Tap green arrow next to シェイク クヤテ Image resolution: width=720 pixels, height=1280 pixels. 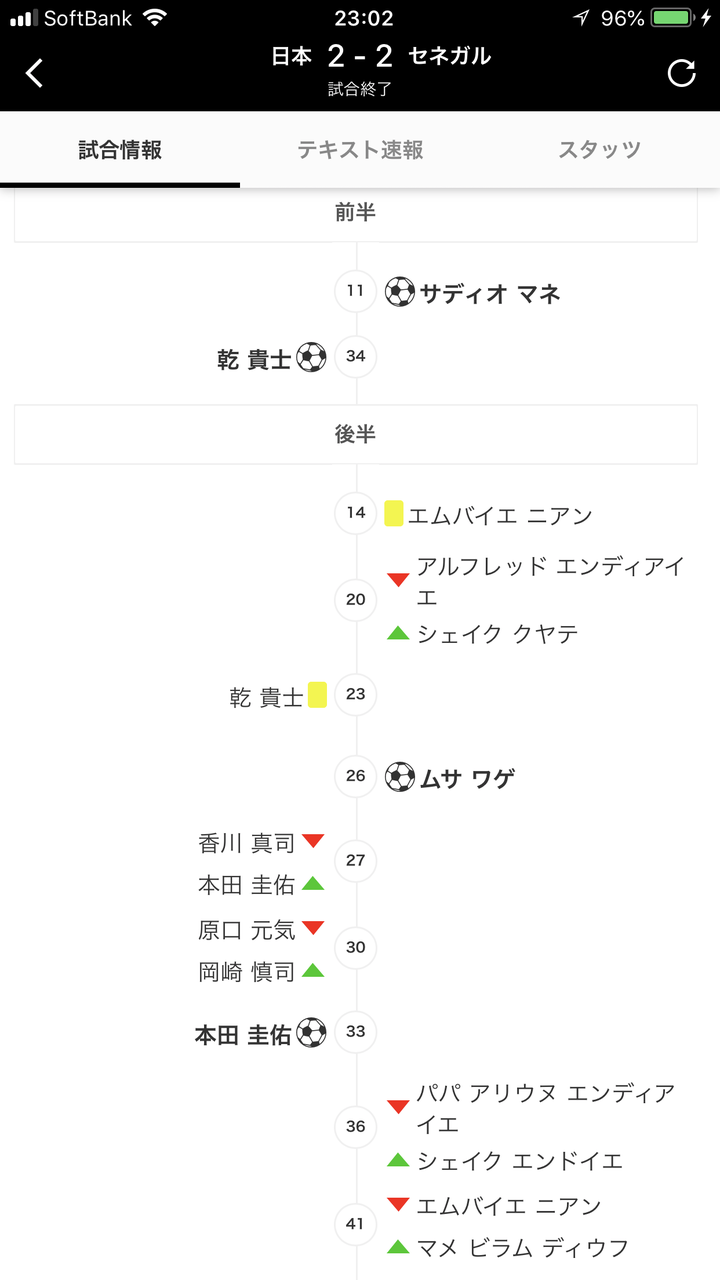[398, 633]
